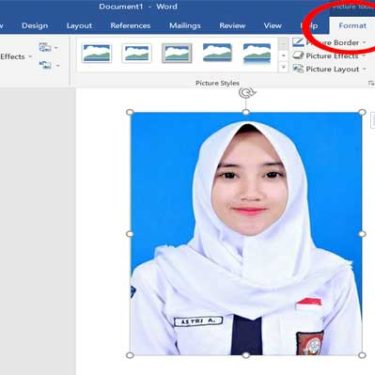Click the Picture Effects icon
This screenshot has width=375, height=375.
(298, 56)
